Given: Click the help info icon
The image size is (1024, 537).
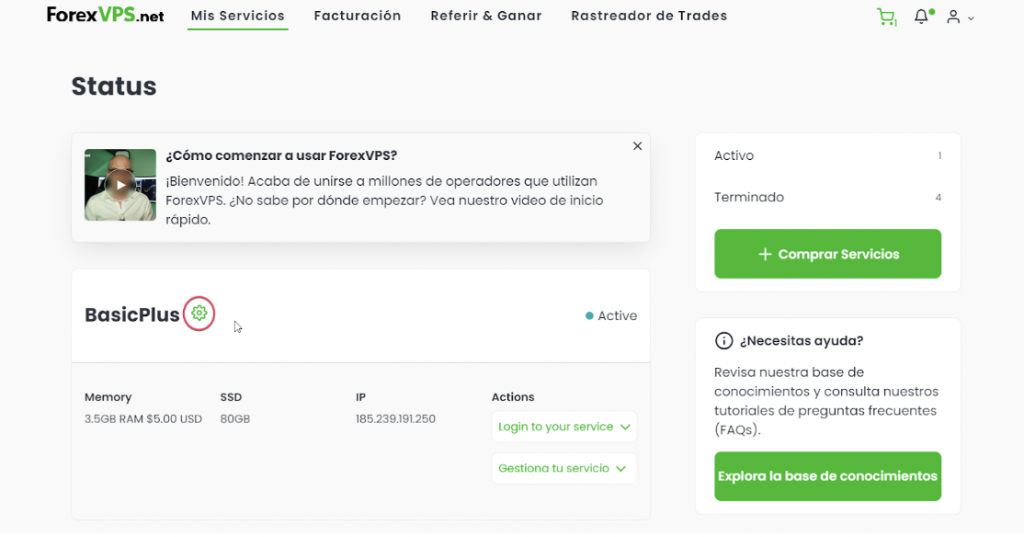Looking at the screenshot, I should (724, 341).
